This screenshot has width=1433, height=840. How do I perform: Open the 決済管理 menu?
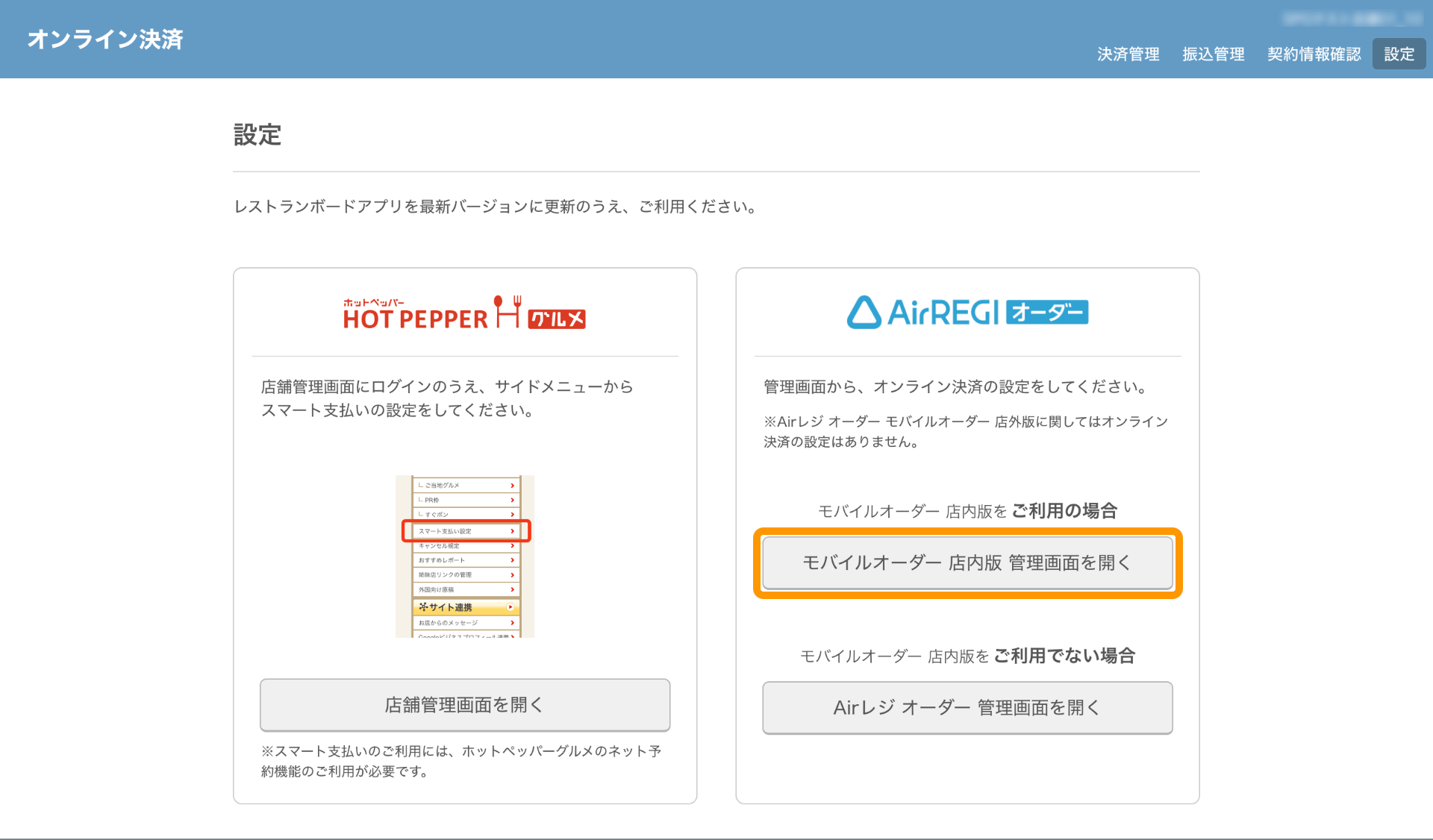click(x=1128, y=54)
